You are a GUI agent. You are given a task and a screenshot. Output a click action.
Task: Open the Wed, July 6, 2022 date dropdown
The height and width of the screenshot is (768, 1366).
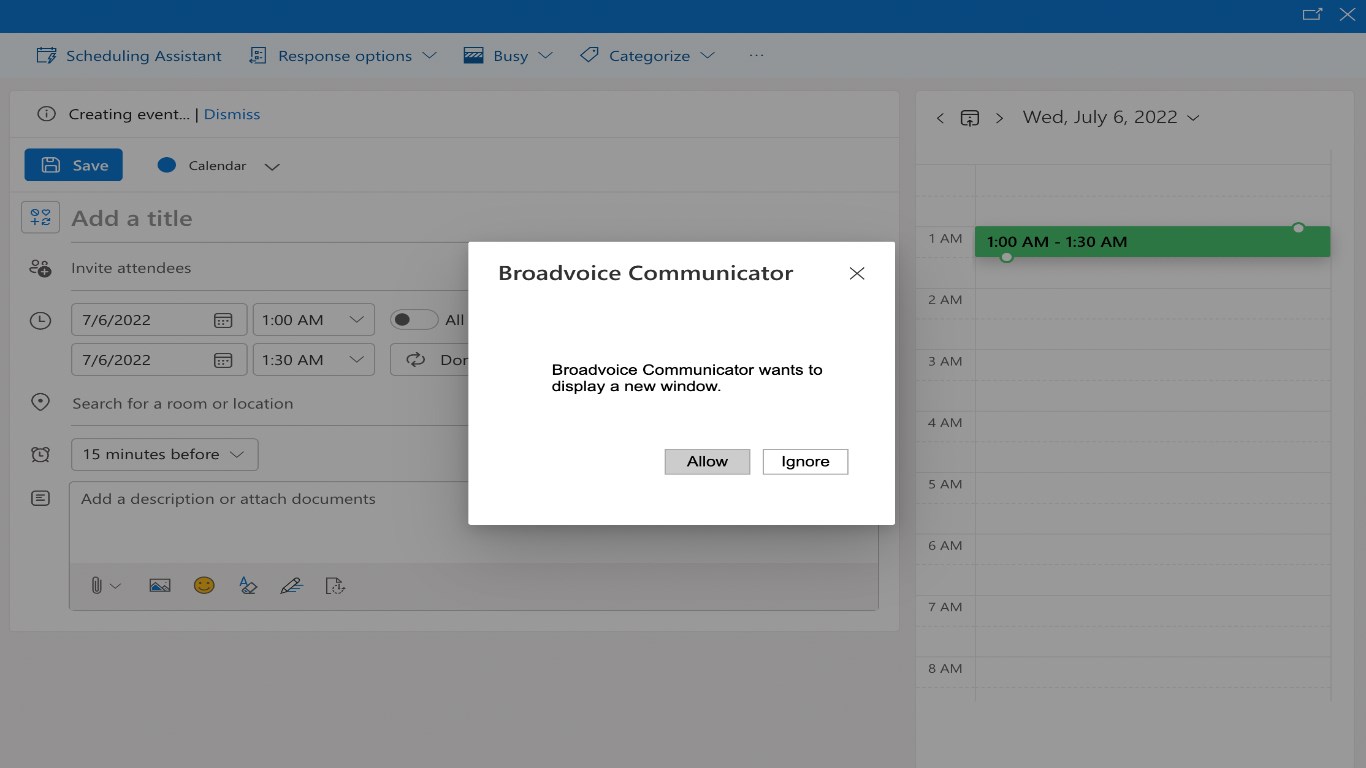(x=1110, y=117)
